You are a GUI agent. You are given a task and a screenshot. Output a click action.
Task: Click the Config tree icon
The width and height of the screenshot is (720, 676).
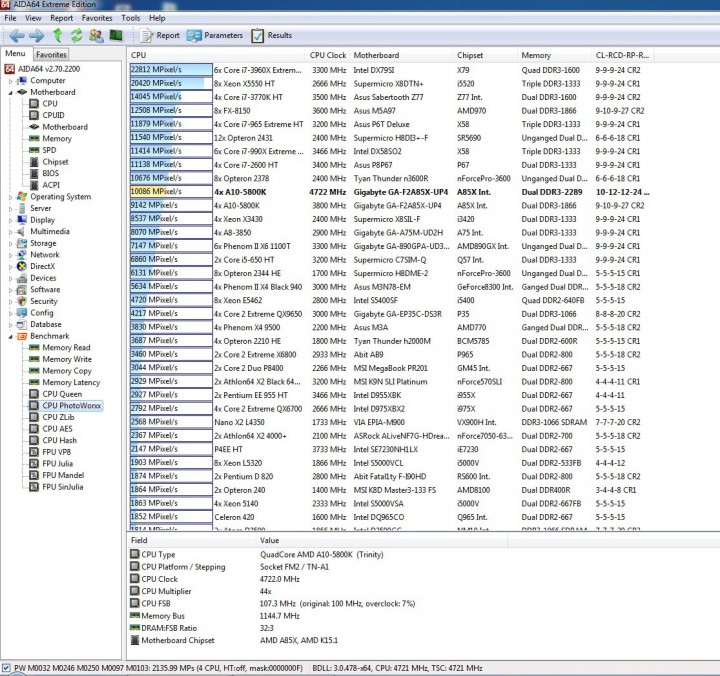click(x=22, y=312)
